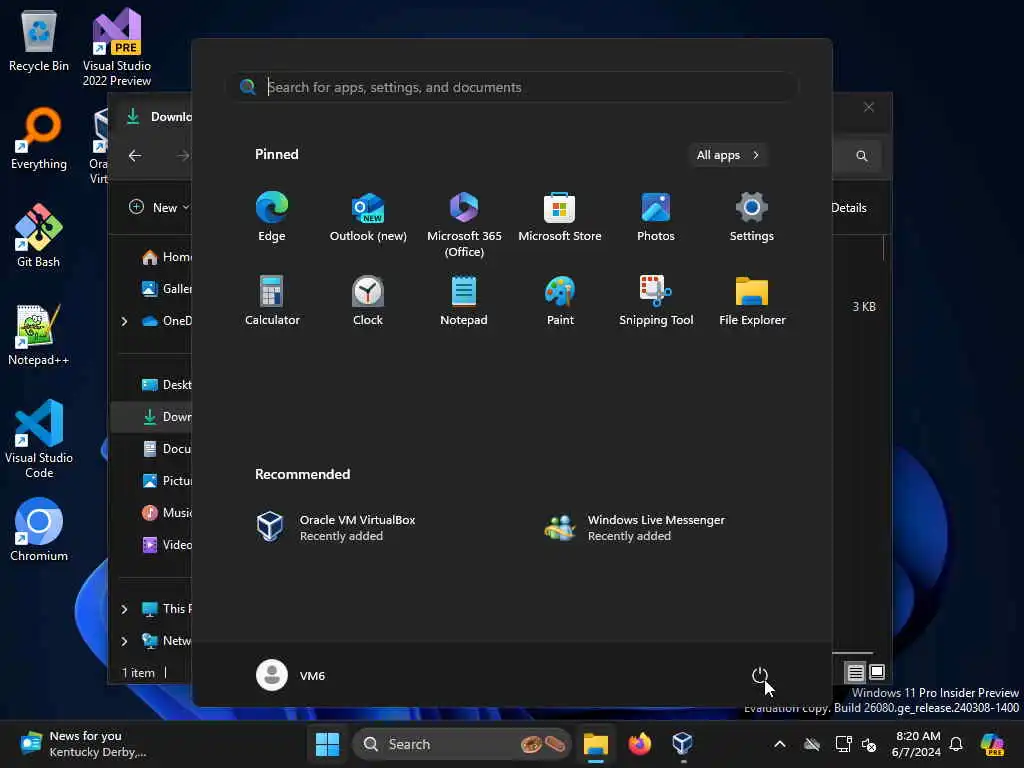The width and height of the screenshot is (1024, 768).
Task: Click Explorer search magnifier icon
Action: pos(861,155)
